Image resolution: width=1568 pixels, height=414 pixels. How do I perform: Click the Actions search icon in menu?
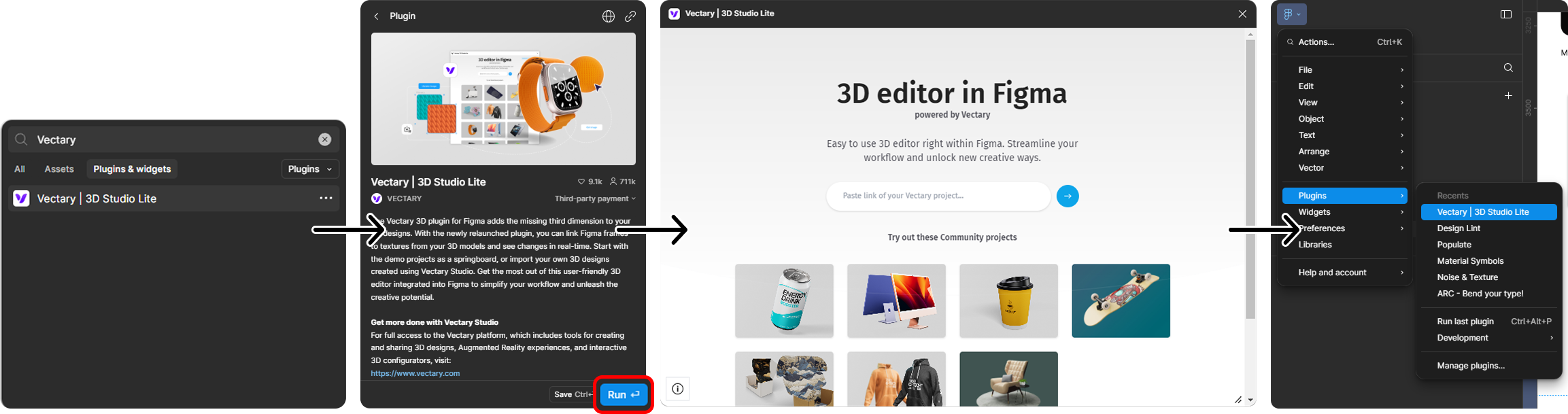[1291, 42]
